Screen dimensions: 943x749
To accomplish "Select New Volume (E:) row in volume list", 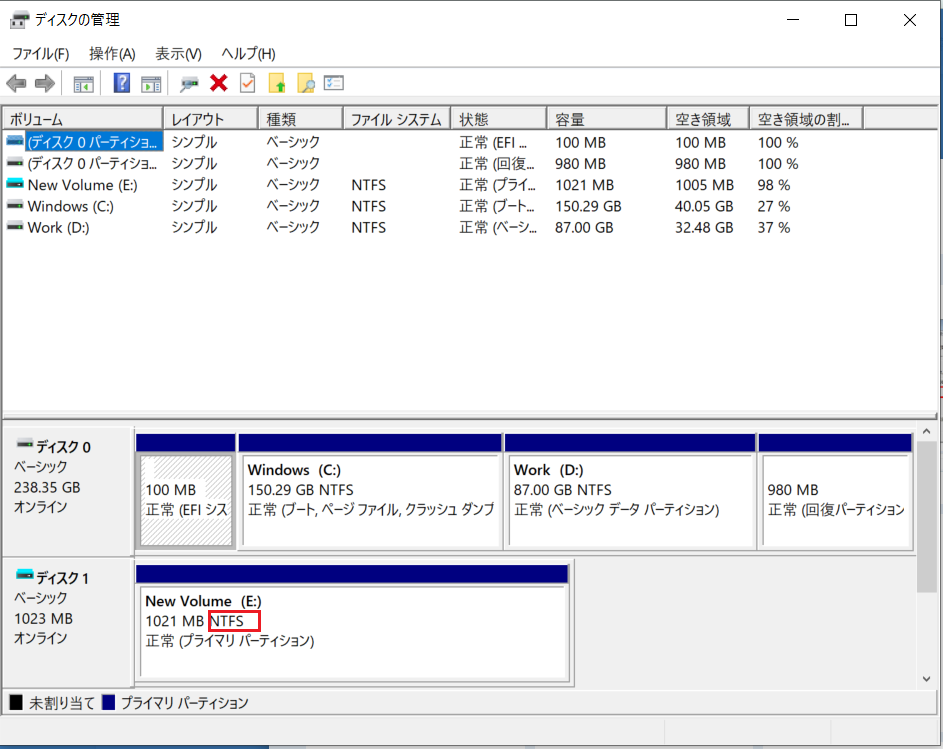I will tap(82, 185).
